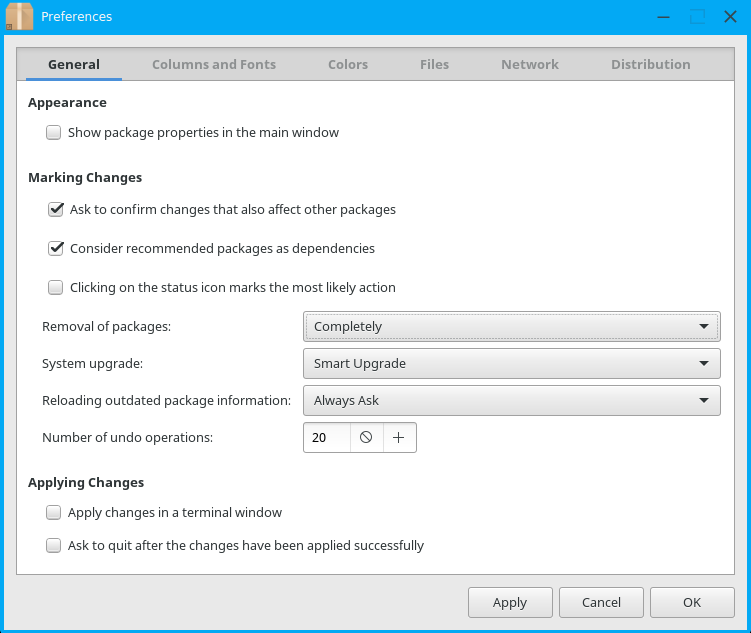The height and width of the screenshot is (633, 751).
Task: Switch to the Columns and Fonts tab
Action: [214, 64]
